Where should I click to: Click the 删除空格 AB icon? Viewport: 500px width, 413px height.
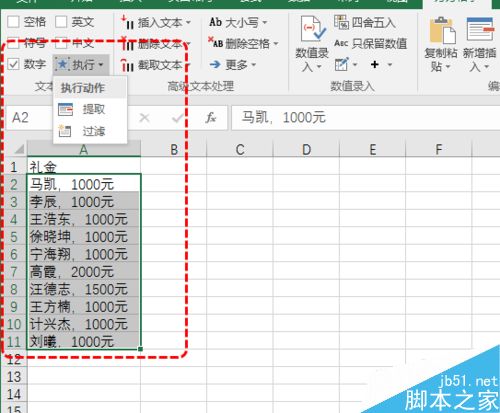215,43
